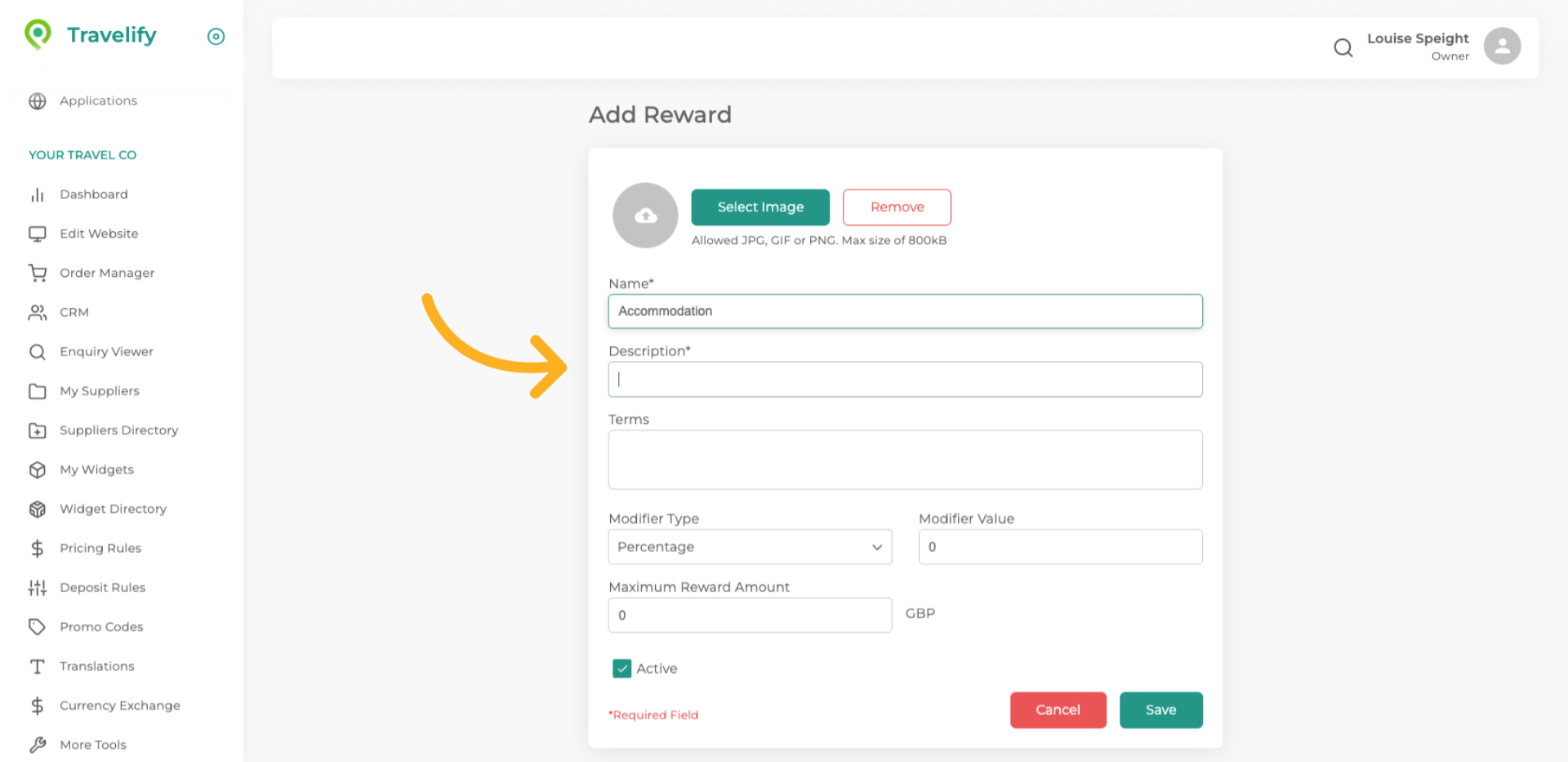Click the red Cancel button
The height and width of the screenshot is (762, 1568).
(1057, 710)
